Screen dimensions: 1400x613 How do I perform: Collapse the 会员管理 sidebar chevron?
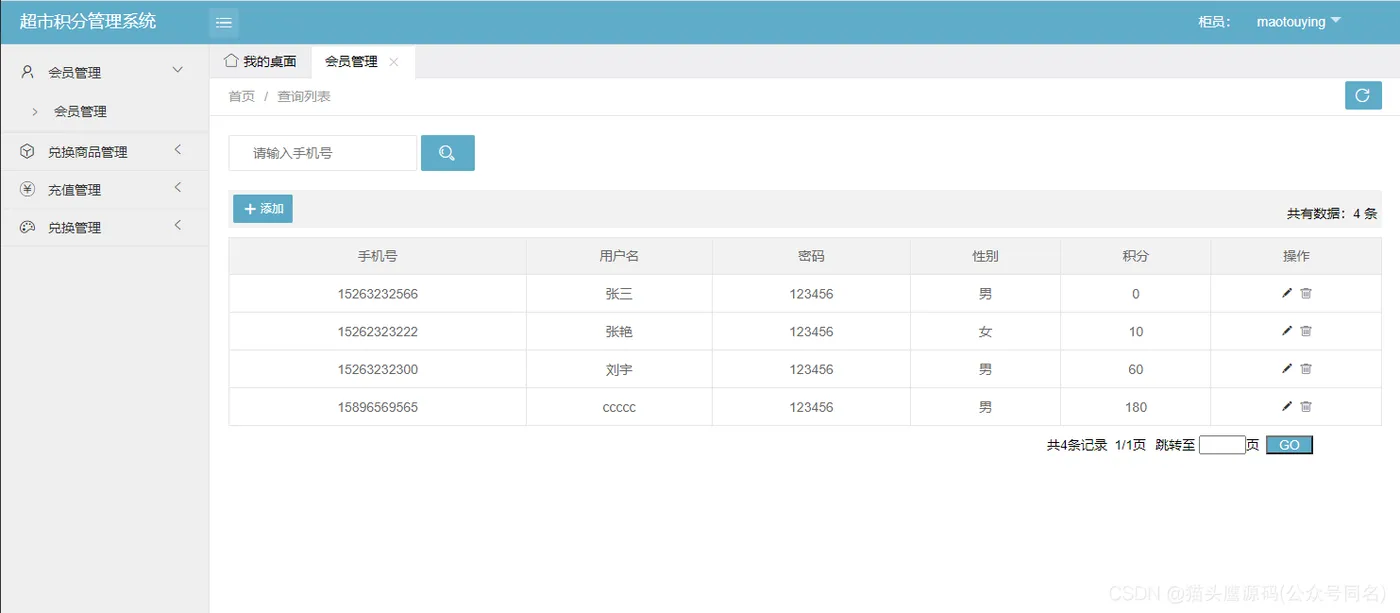178,70
